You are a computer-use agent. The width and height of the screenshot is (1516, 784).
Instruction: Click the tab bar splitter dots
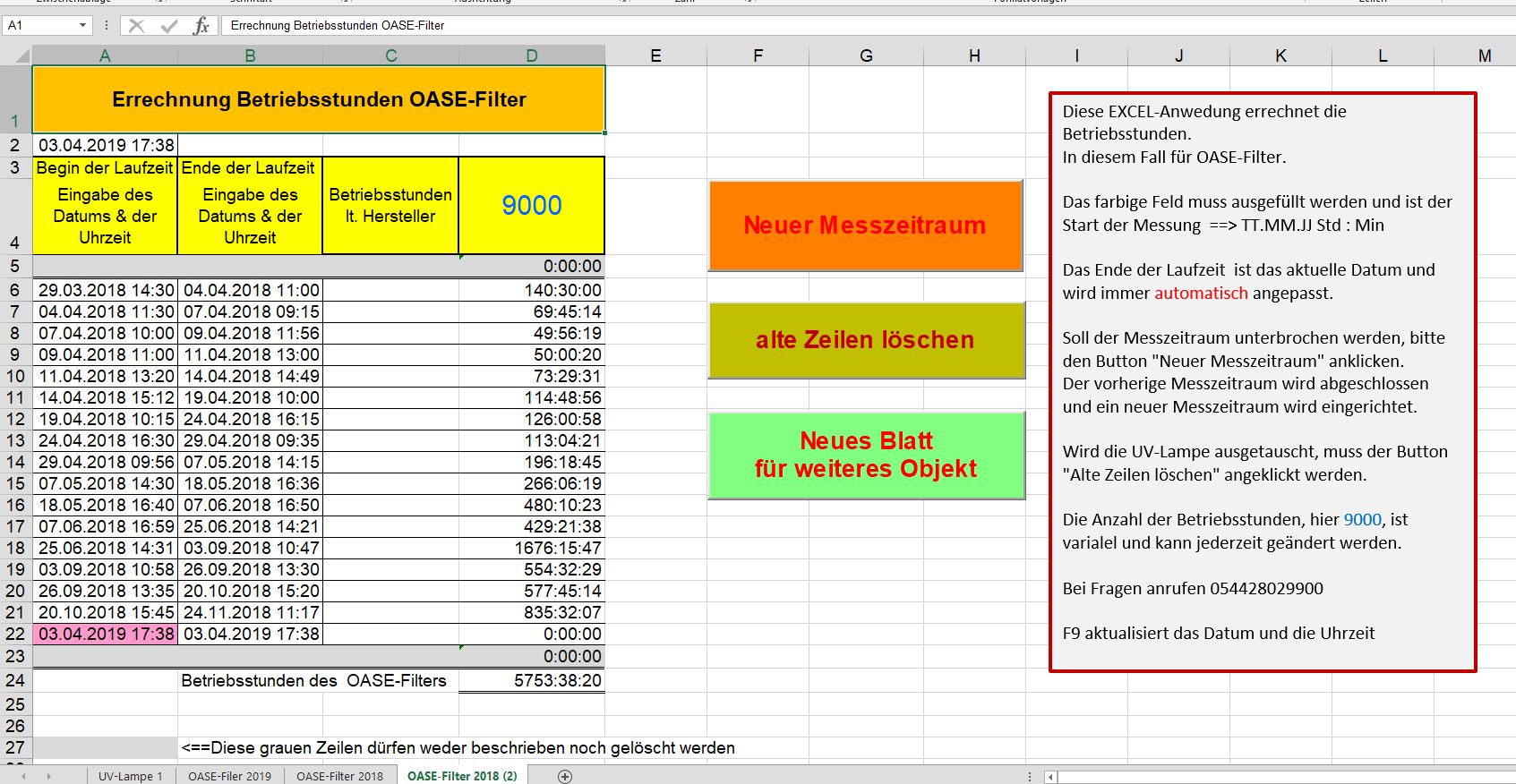[1029, 777]
